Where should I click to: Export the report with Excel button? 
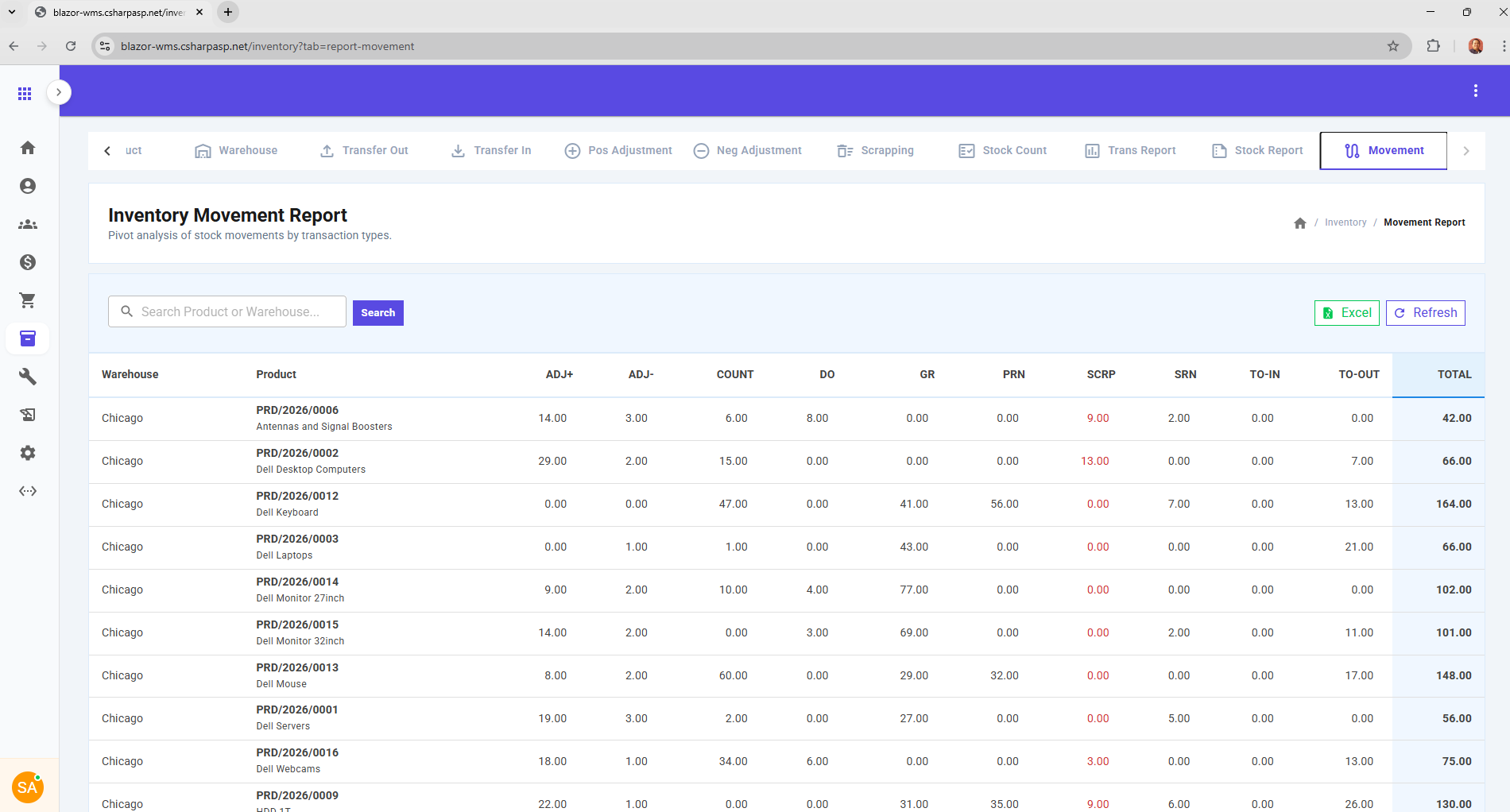[x=1346, y=313]
